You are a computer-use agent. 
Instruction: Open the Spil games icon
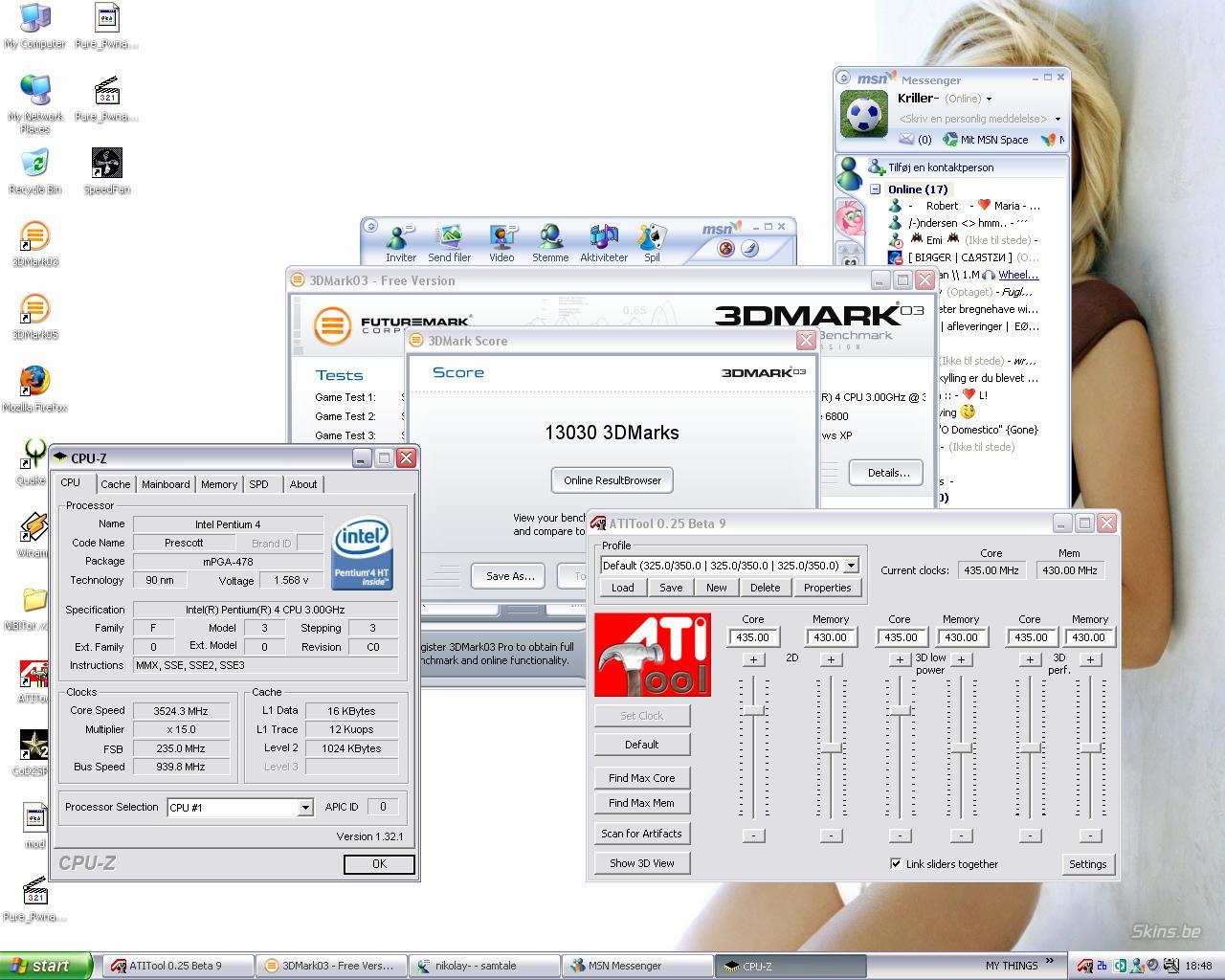click(x=652, y=237)
